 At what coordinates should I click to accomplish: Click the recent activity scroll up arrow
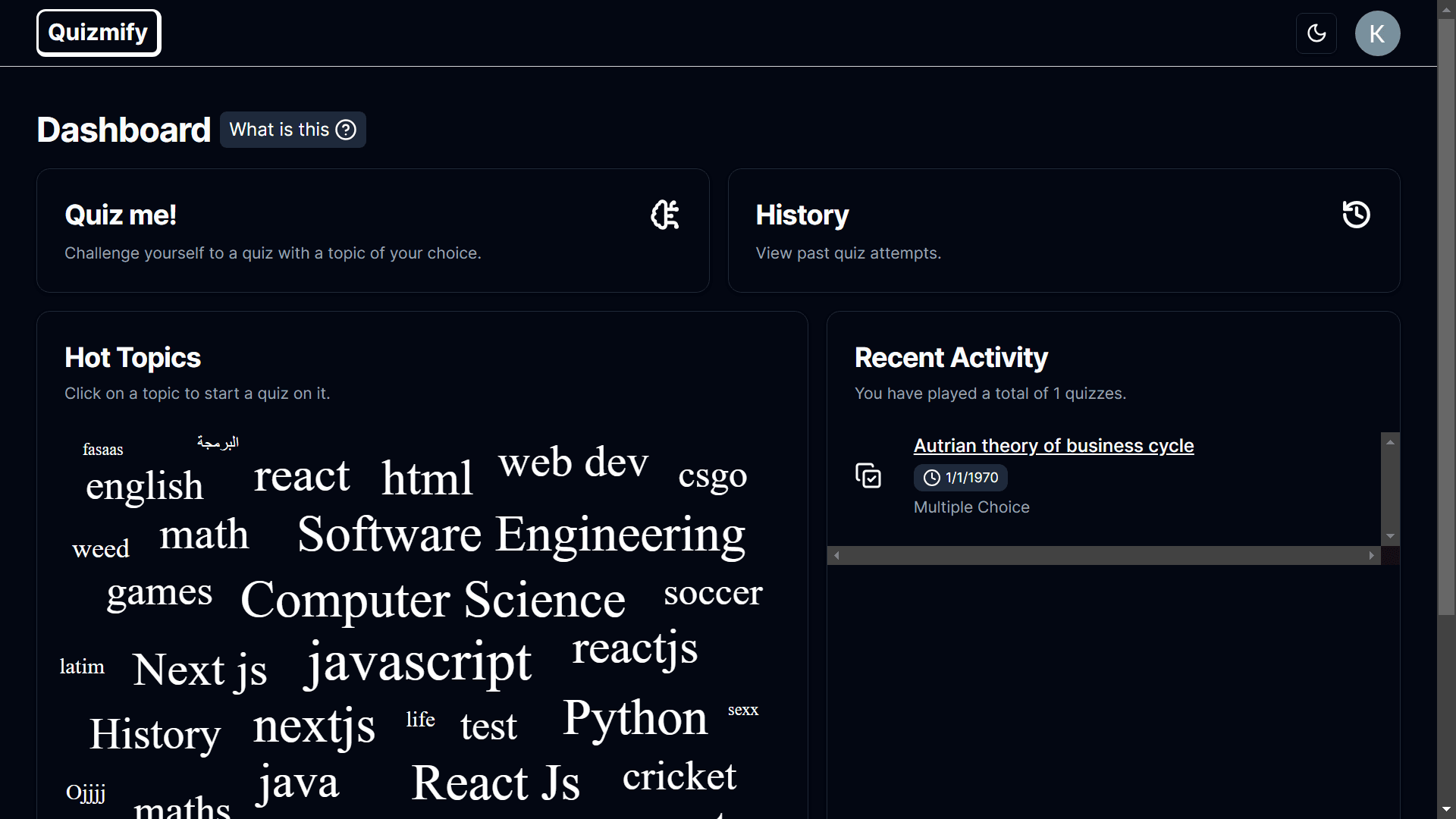1390,441
